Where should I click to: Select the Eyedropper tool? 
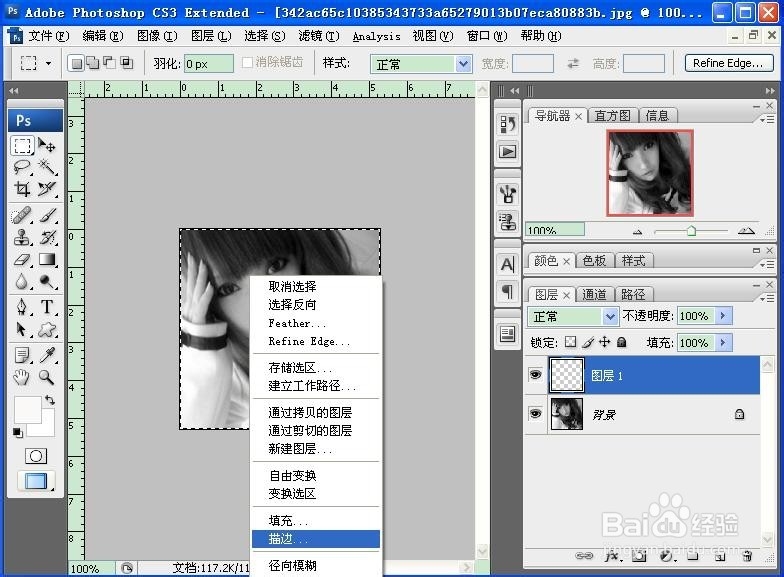pos(47,355)
